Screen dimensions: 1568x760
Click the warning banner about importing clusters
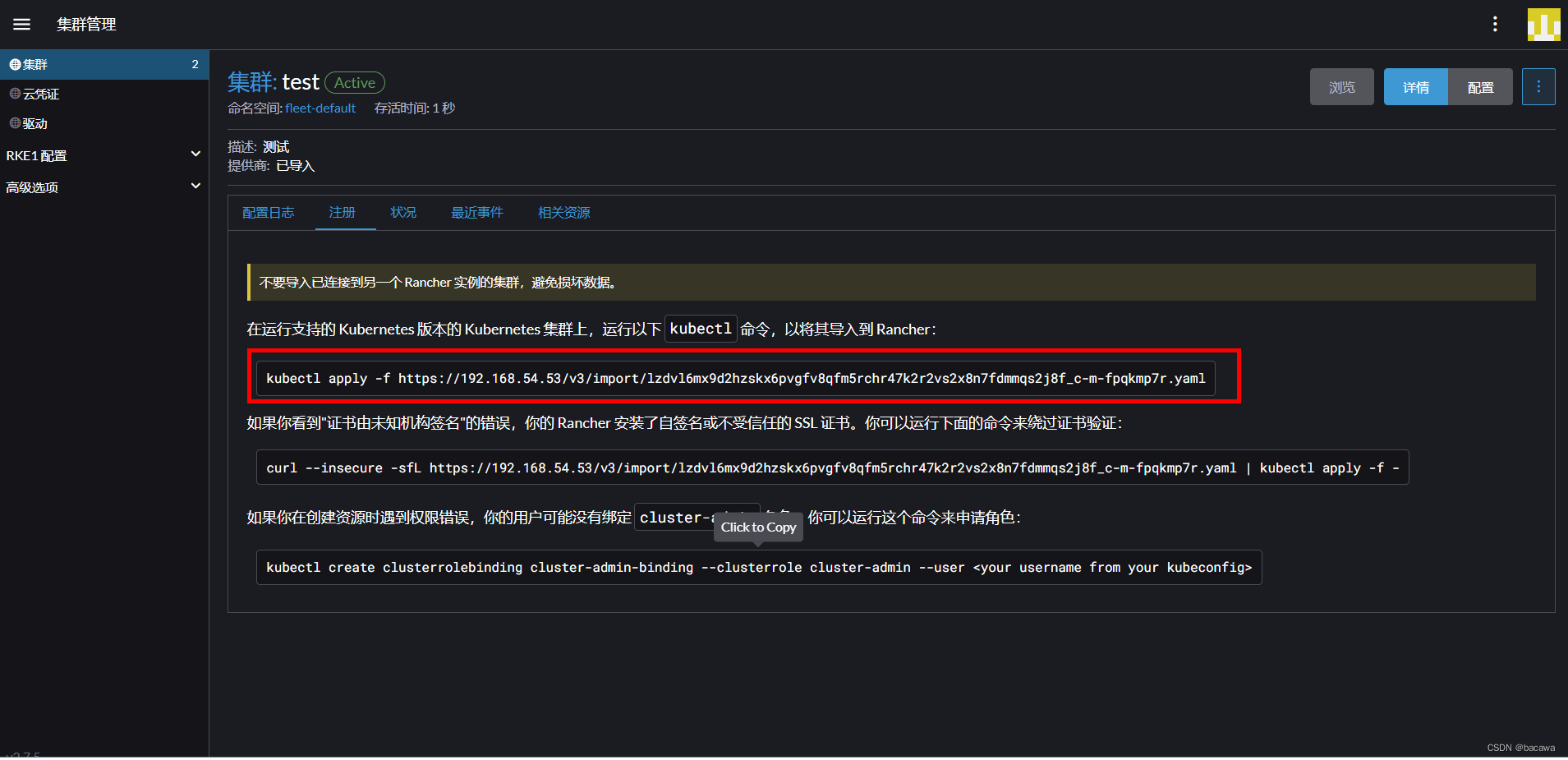(x=891, y=283)
